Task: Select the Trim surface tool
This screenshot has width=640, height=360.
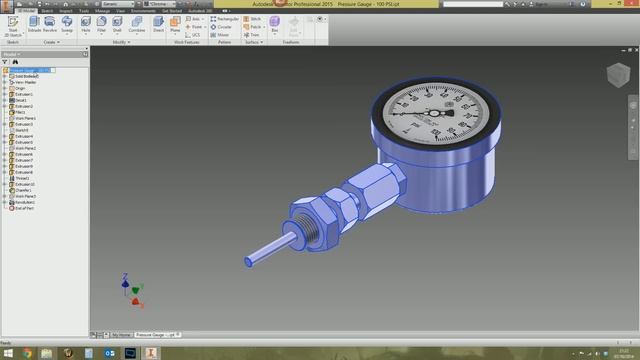Action: pyautogui.click(x=251, y=35)
